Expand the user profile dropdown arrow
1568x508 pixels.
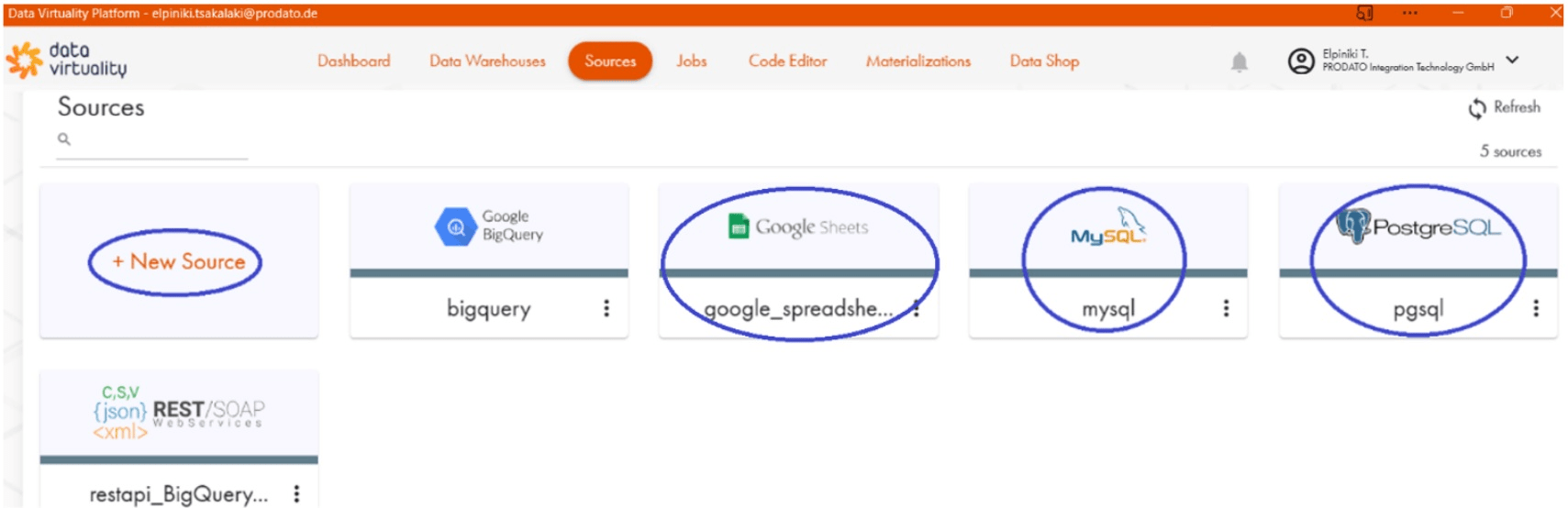[x=1512, y=61]
